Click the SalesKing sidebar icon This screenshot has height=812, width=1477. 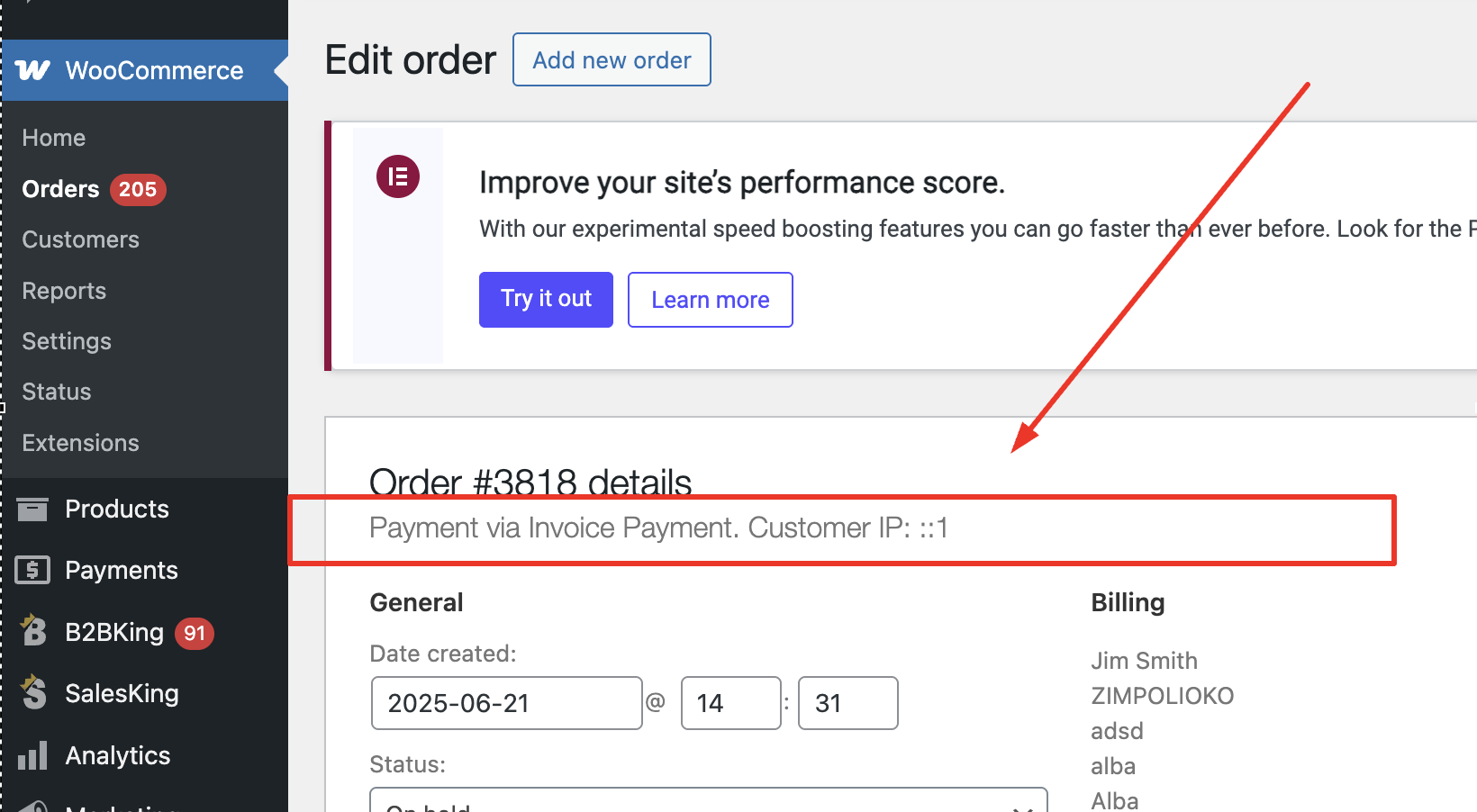33,692
